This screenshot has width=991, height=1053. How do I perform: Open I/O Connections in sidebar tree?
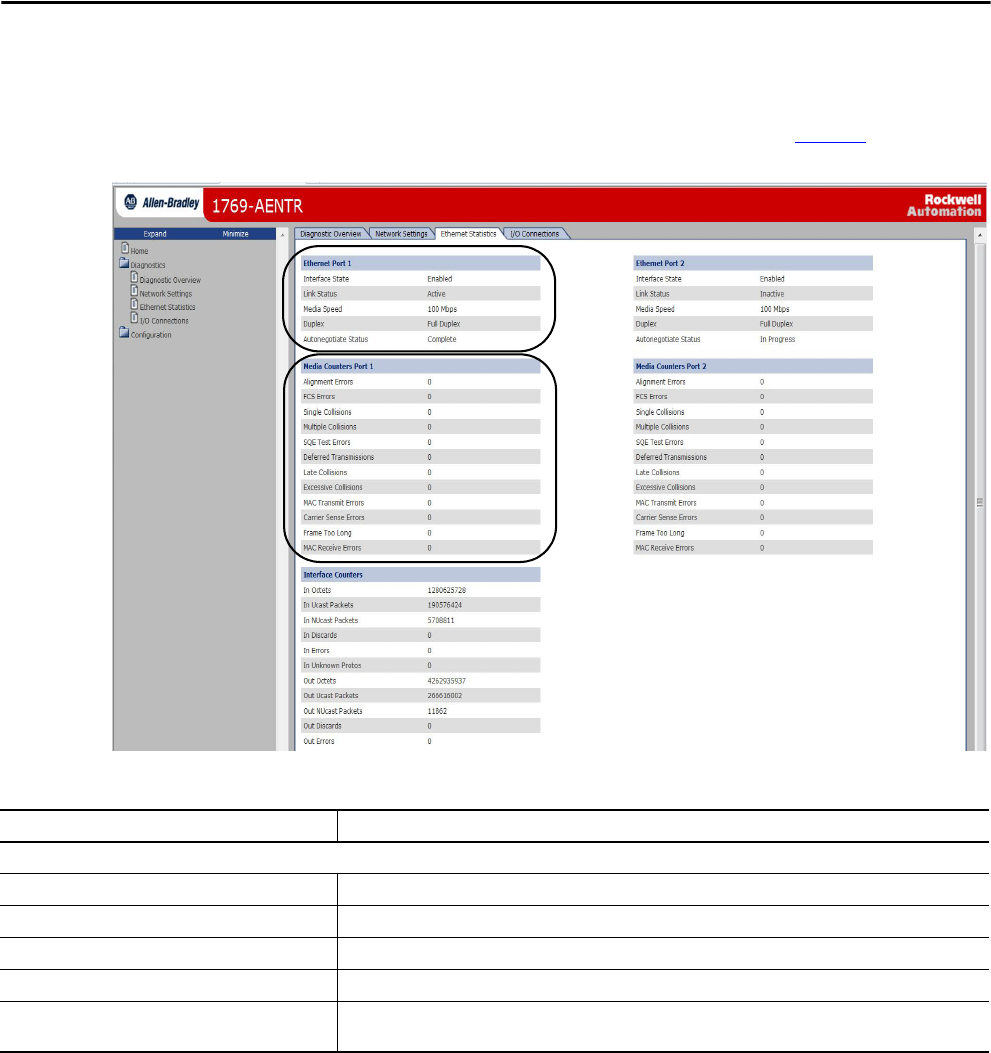pyautogui.click(x=164, y=321)
